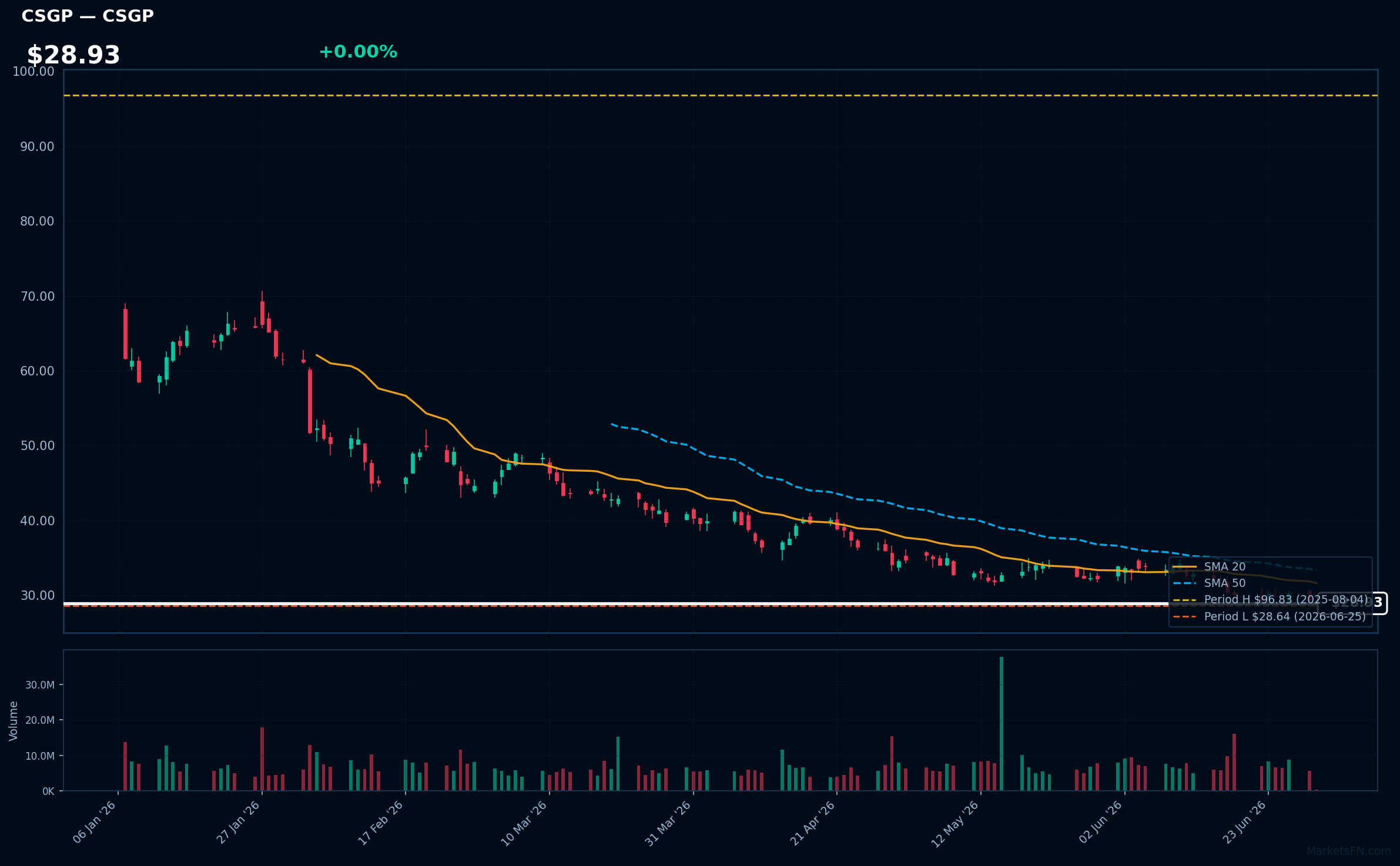Click the 60.00 price axis label
The image size is (1400, 866).
tap(37, 371)
